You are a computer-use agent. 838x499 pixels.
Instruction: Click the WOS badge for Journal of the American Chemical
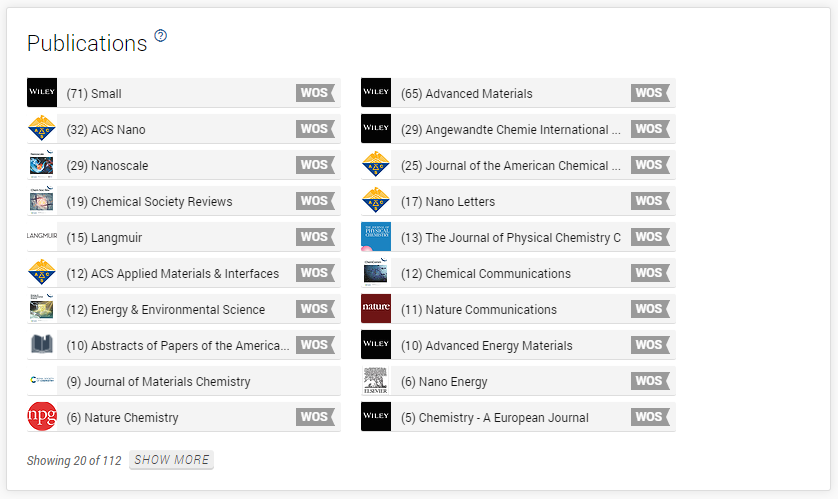(650, 165)
